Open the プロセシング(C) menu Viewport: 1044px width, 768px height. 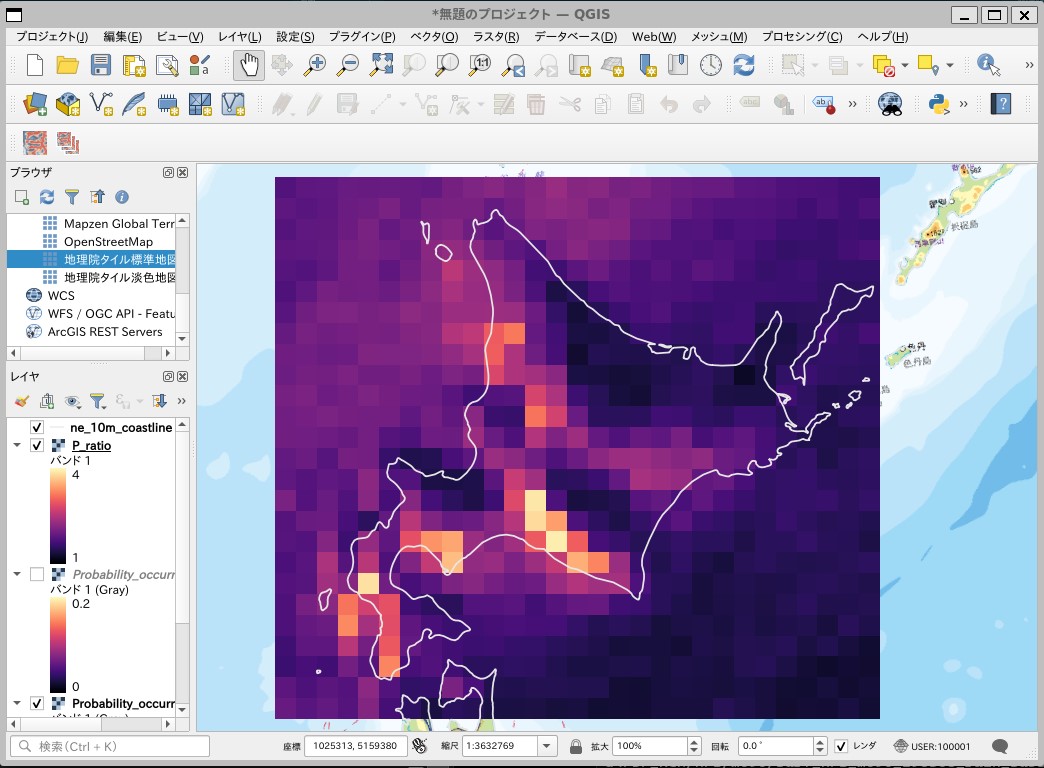pyautogui.click(x=802, y=37)
